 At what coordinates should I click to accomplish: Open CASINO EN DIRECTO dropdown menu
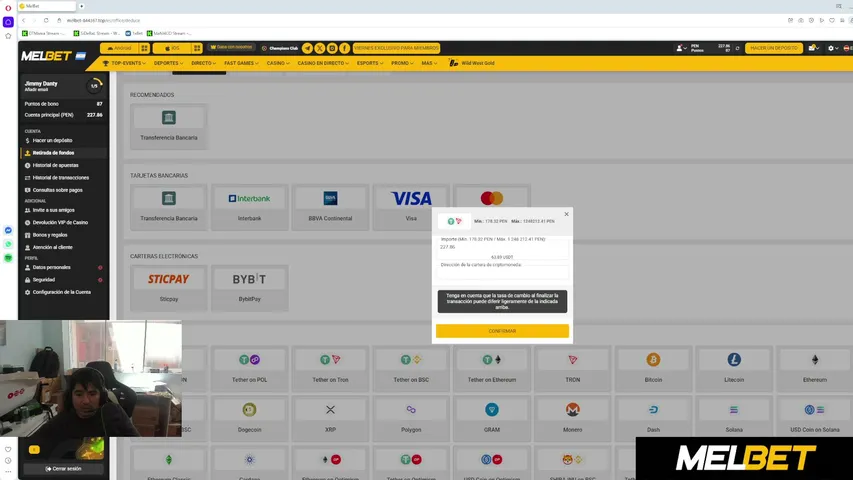[x=323, y=63]
